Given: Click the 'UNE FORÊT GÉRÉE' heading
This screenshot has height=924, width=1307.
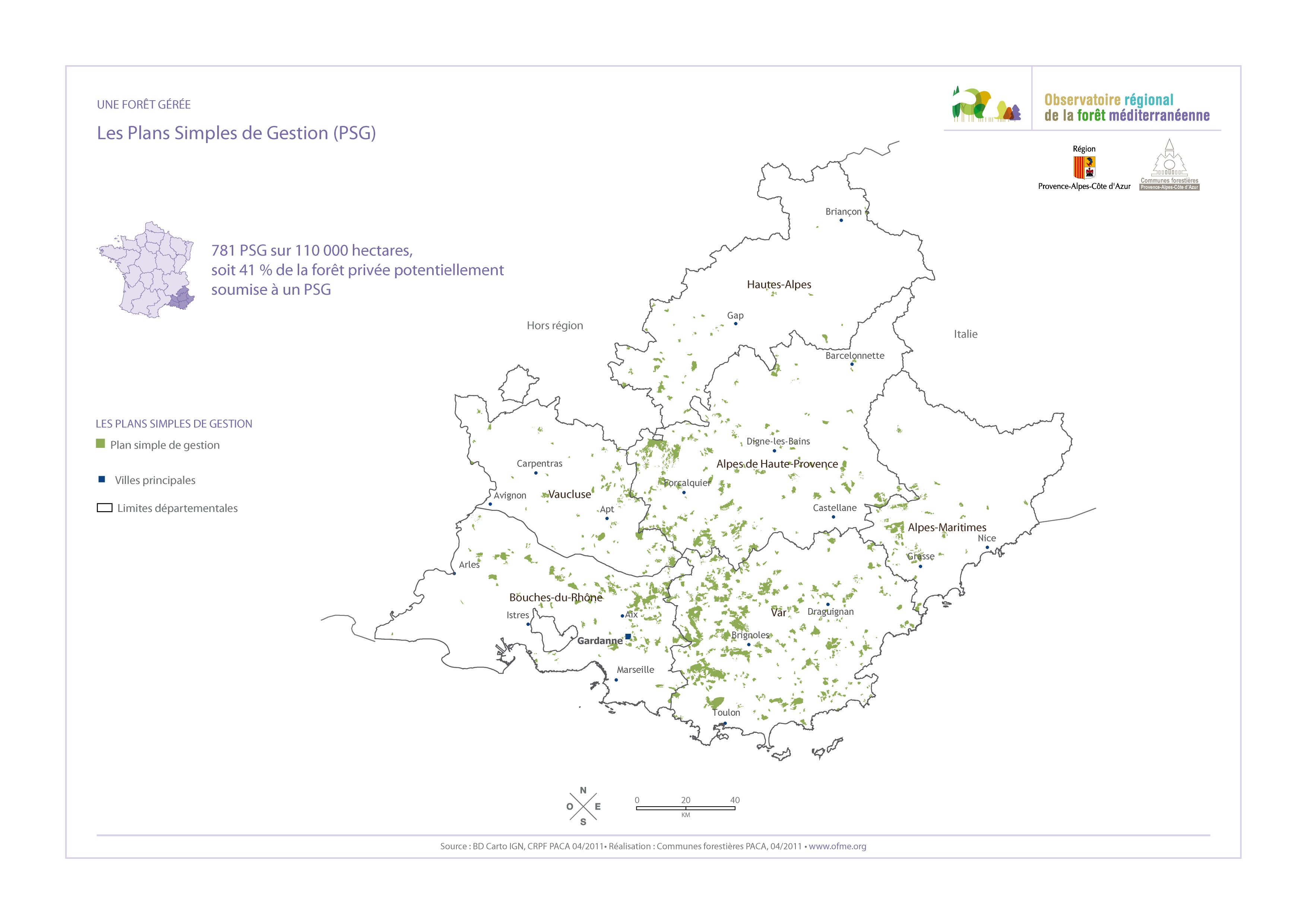Looking at the screenshot, I should click(143, 104).
